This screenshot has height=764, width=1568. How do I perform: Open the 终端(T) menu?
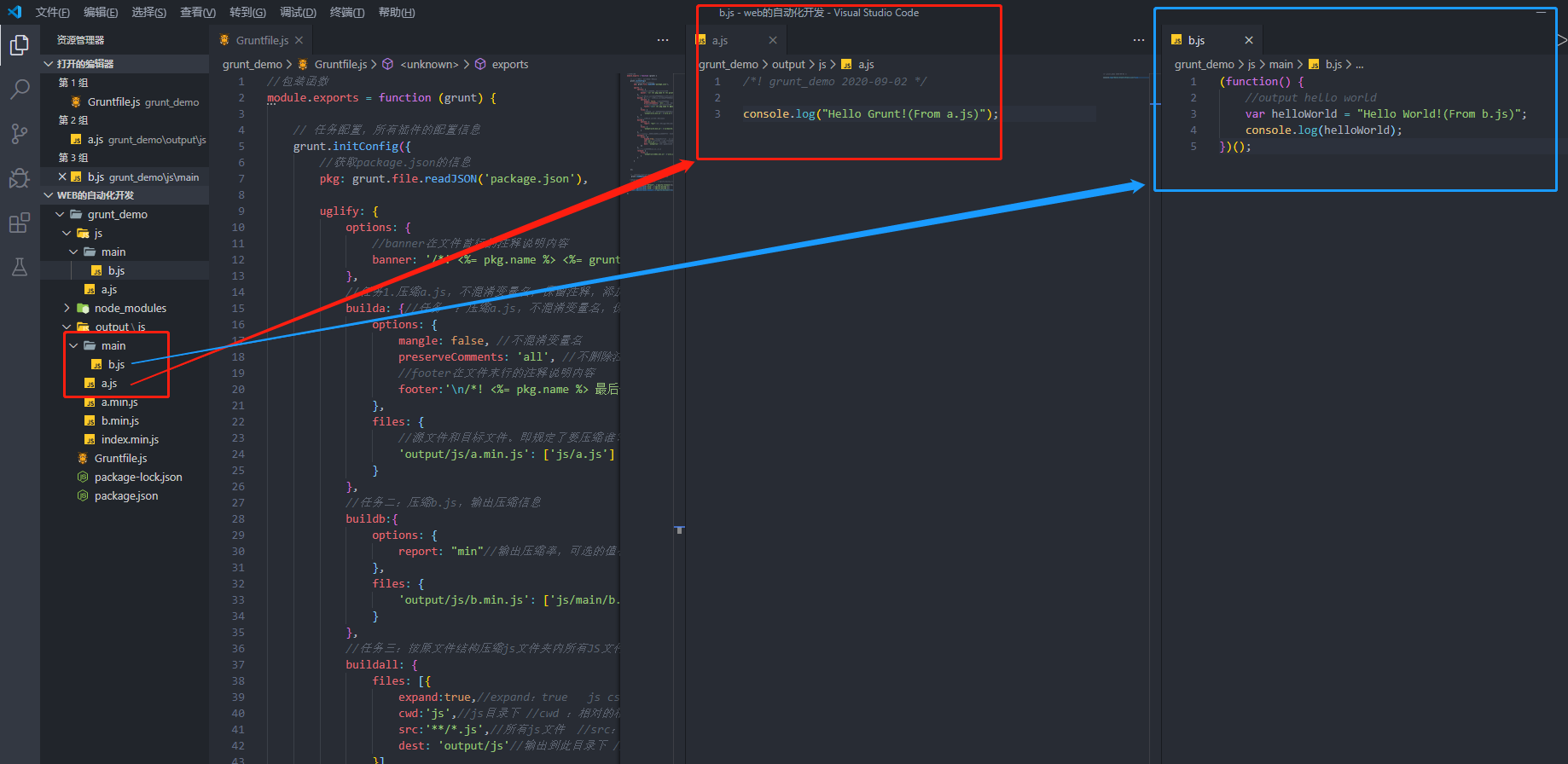[347, 12]
